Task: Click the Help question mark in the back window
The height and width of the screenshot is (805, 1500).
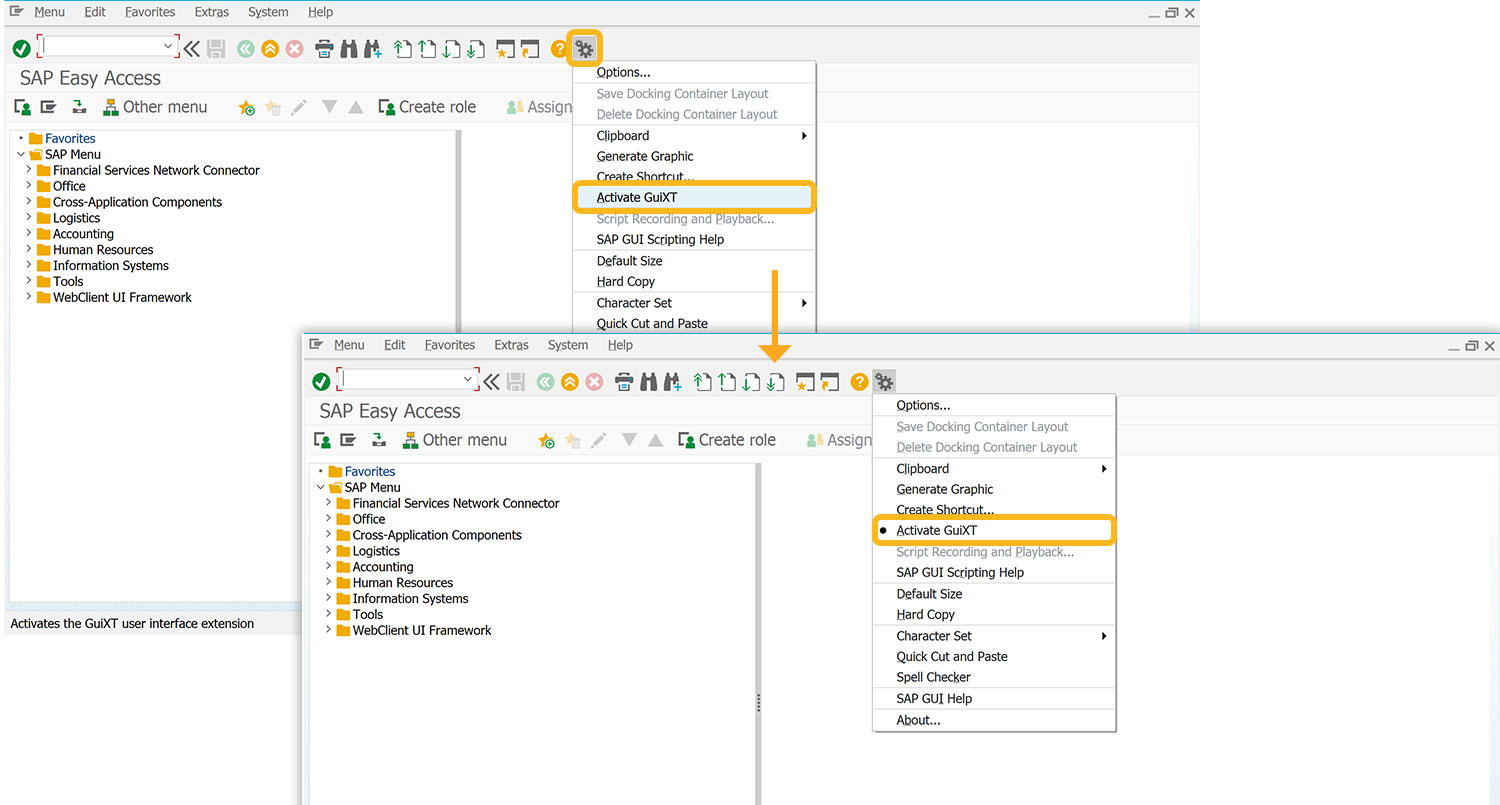Action: [559, 48]
